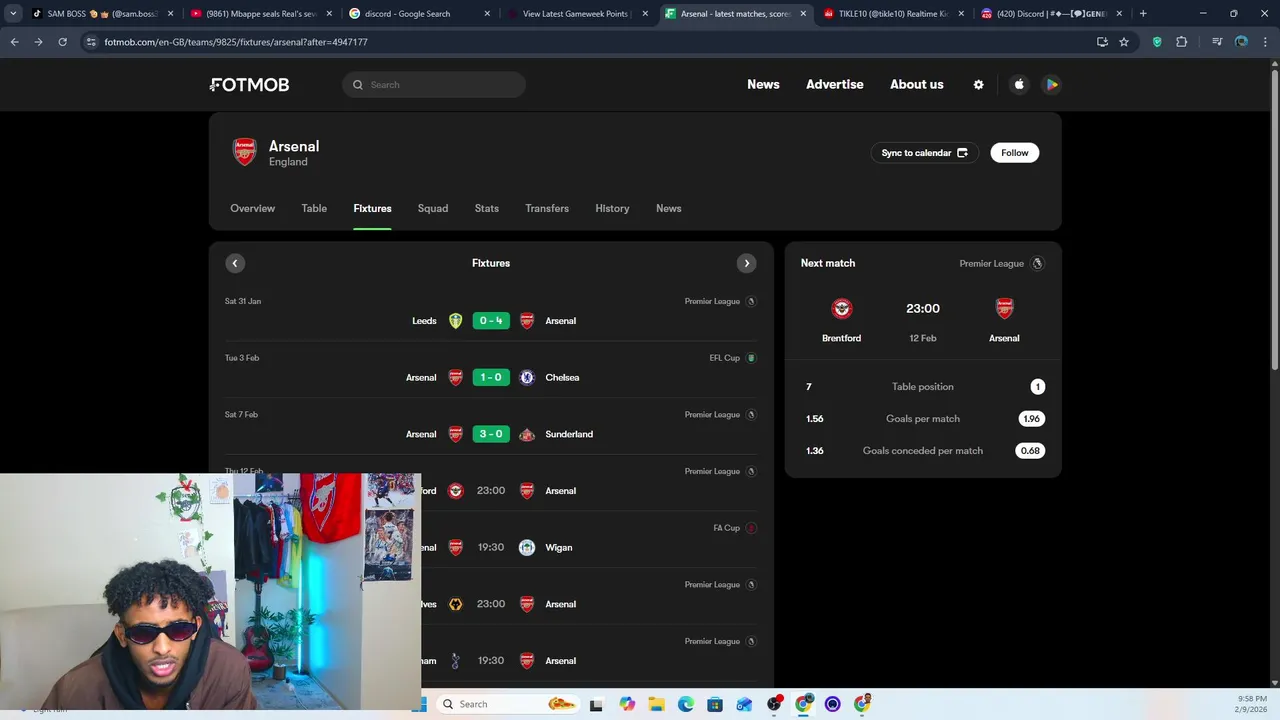
Task: Switch to the Table tab
Action: (314, 208)
